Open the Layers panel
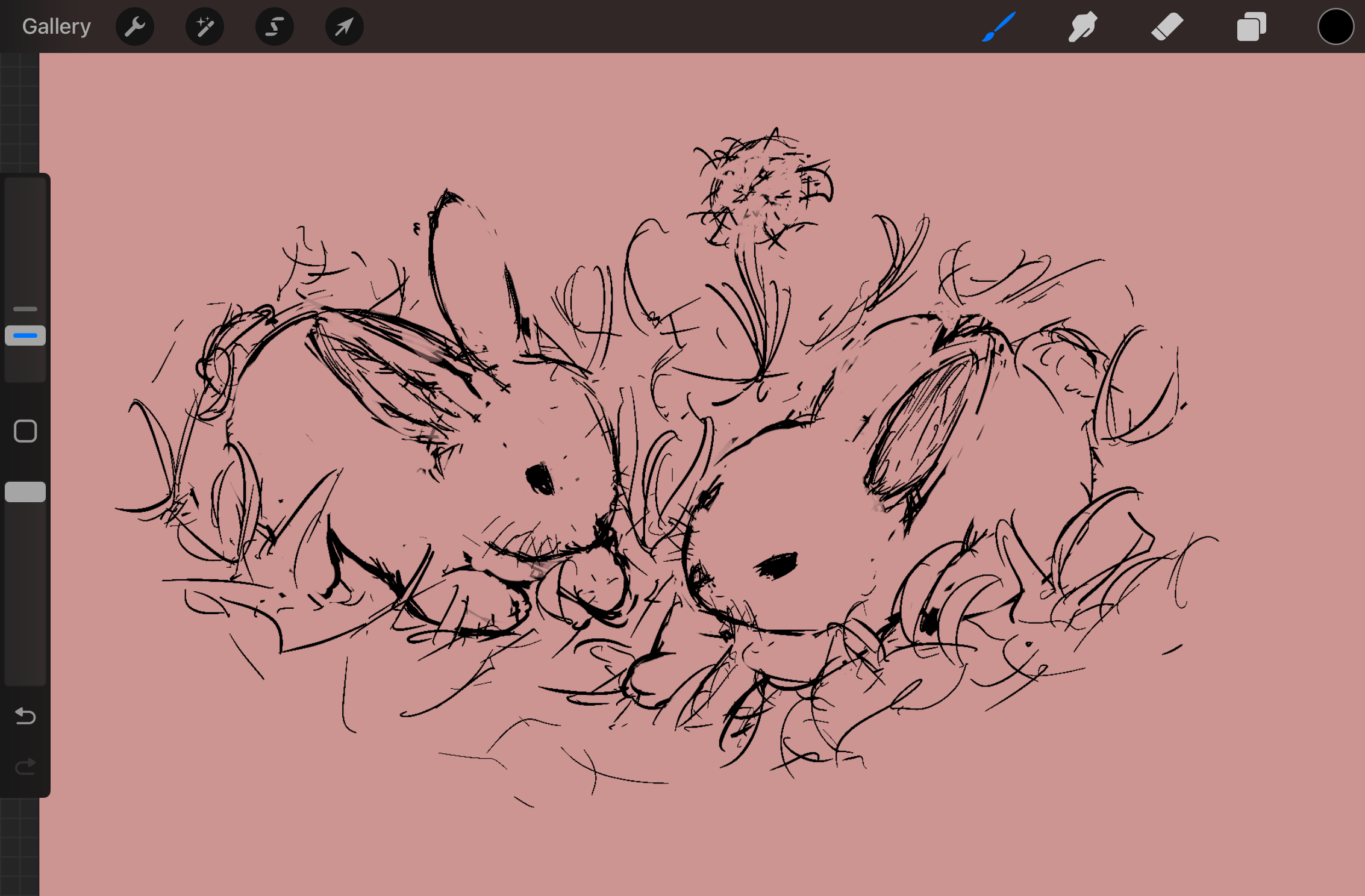 coord(1251,26)
